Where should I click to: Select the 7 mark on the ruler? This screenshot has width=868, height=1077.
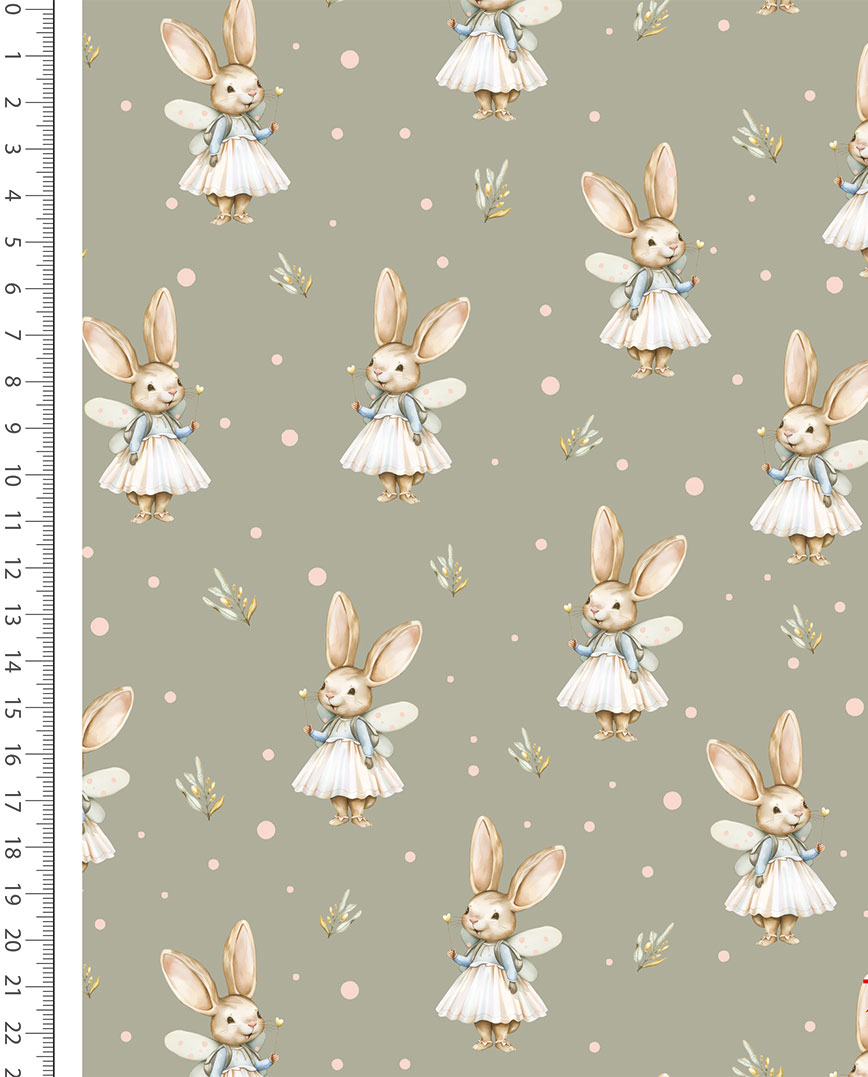[14, 336]
